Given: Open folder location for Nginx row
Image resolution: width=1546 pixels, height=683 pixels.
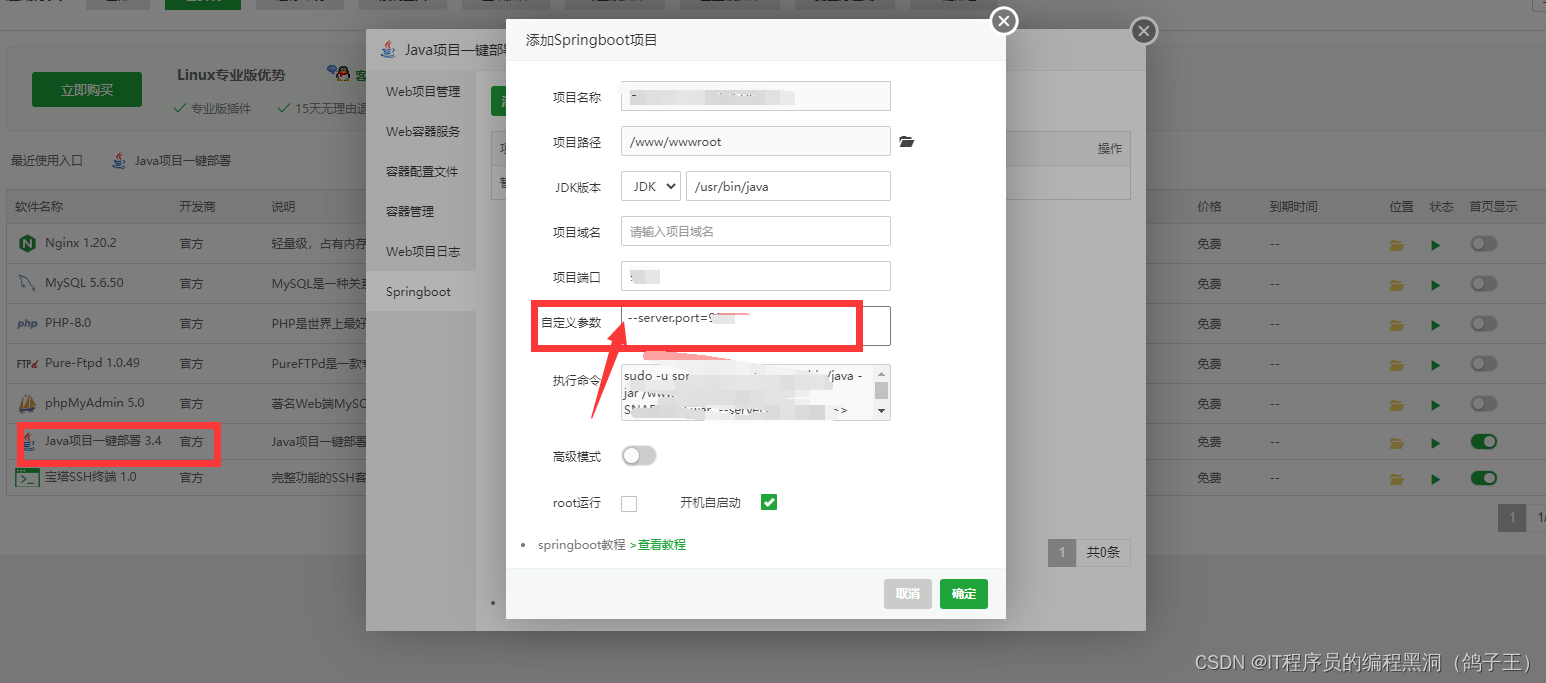Looking at the screenshot, I should coord(1397,245).
